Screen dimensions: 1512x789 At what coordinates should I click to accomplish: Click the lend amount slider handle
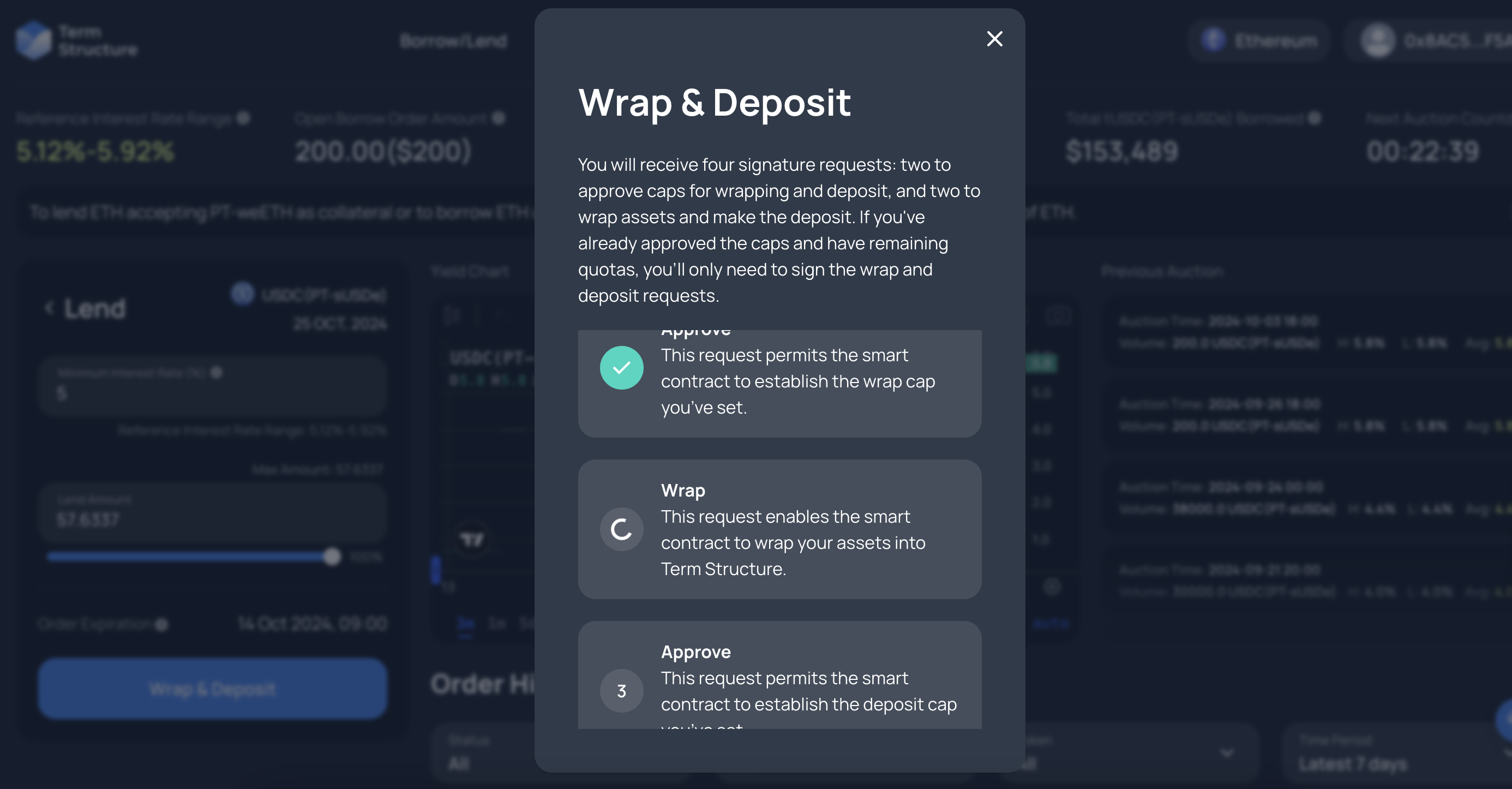point(332,557)
